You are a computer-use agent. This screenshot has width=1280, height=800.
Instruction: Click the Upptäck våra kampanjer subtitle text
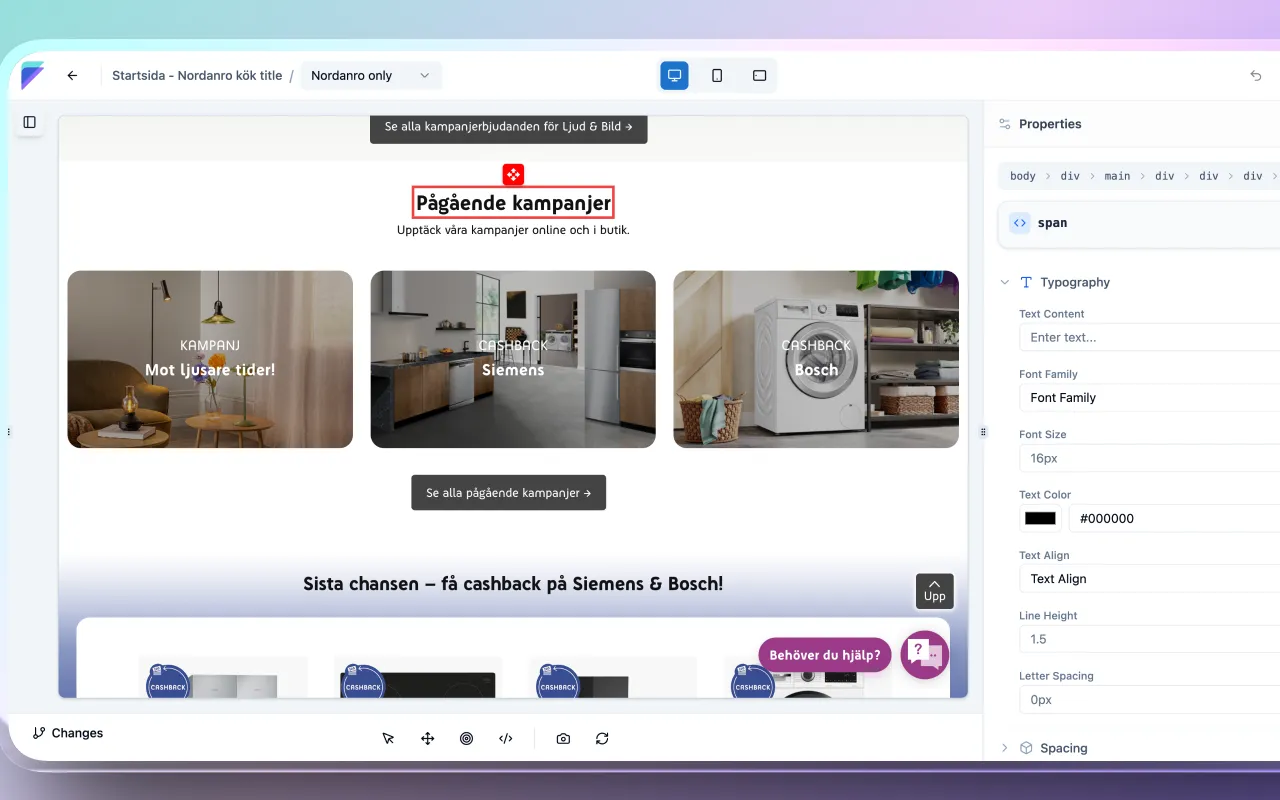coord(513,230)
